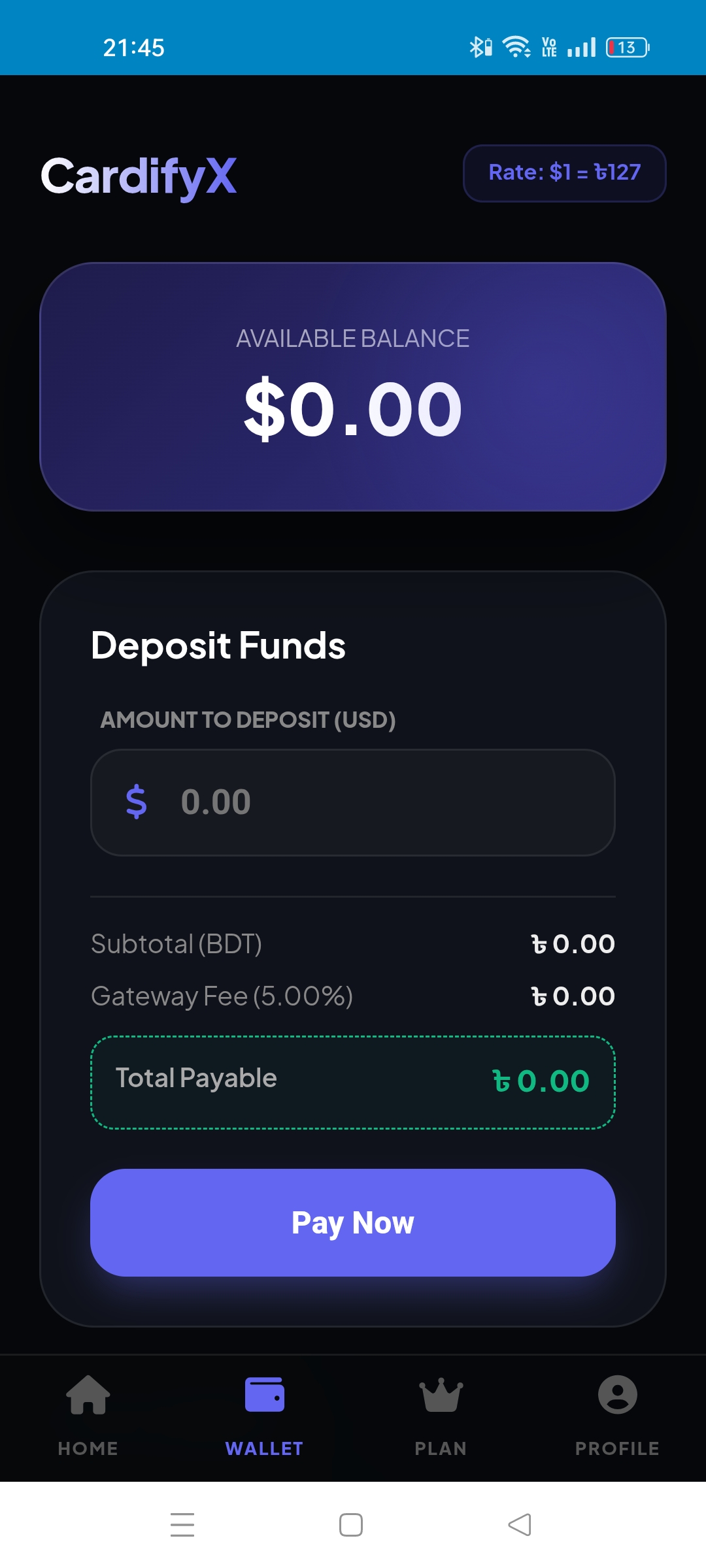This screenshot has height=1568, width=706.
Task: Tap the Wi-Fi status icon
Action: (516, 47)
